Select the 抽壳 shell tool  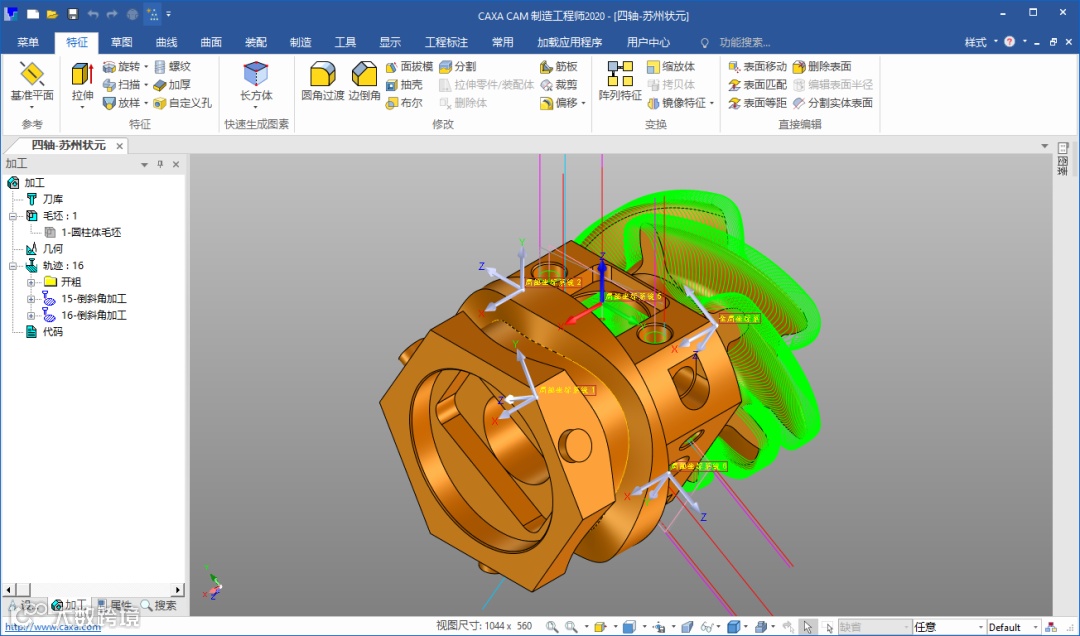pos(404,85)
